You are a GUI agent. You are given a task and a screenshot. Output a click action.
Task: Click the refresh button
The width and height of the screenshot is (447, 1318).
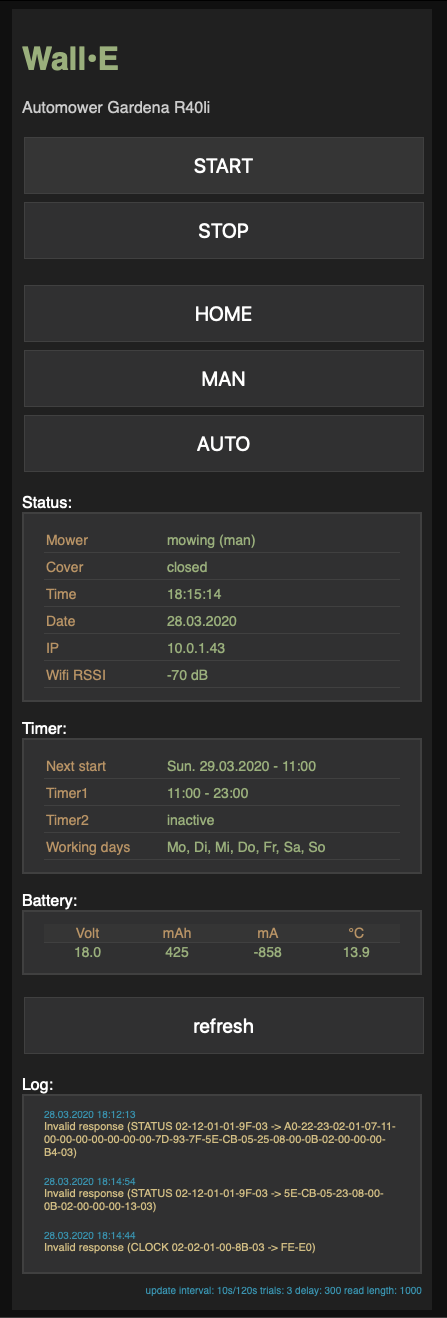point(223,1026)
